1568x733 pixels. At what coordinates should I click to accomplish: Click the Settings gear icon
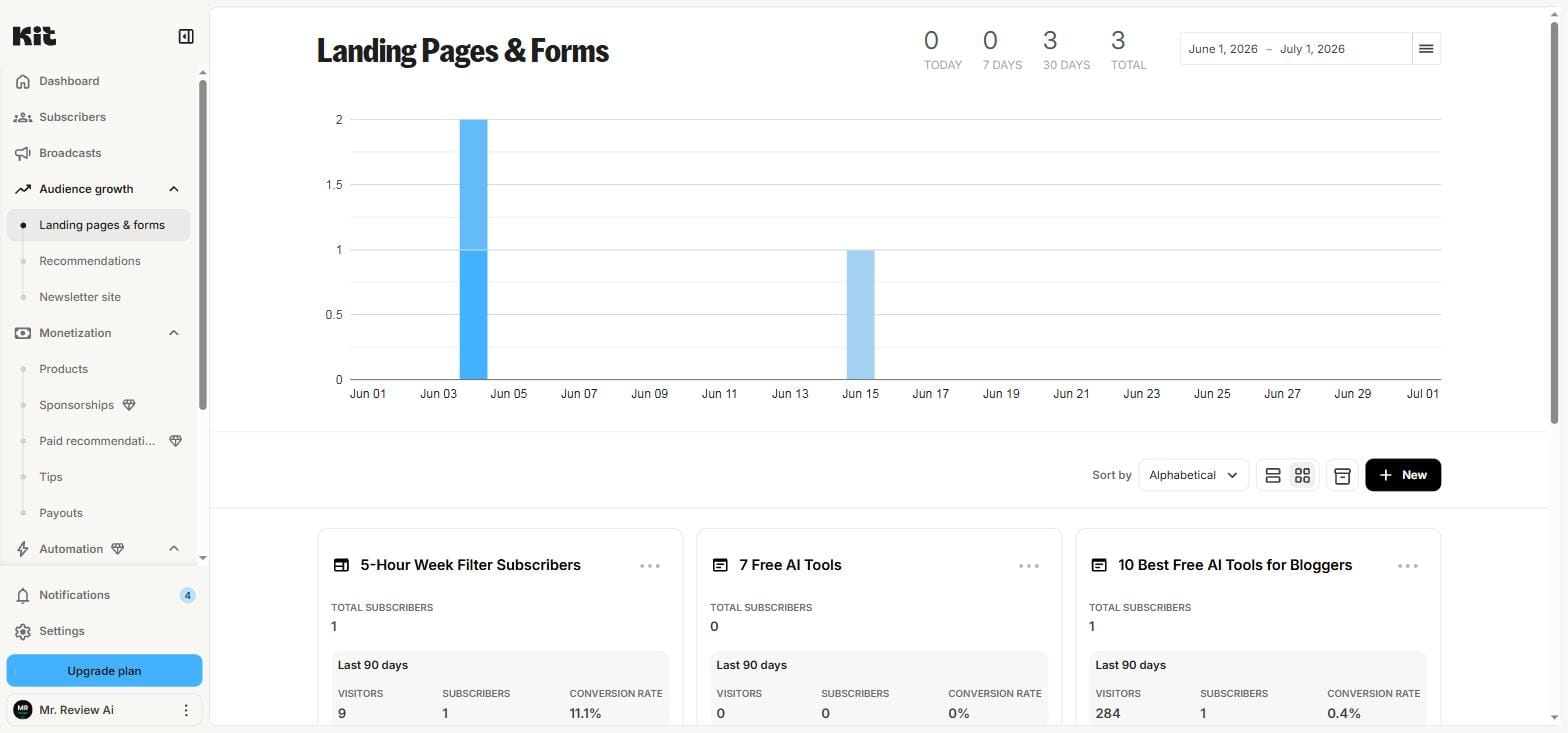point(23,631)
